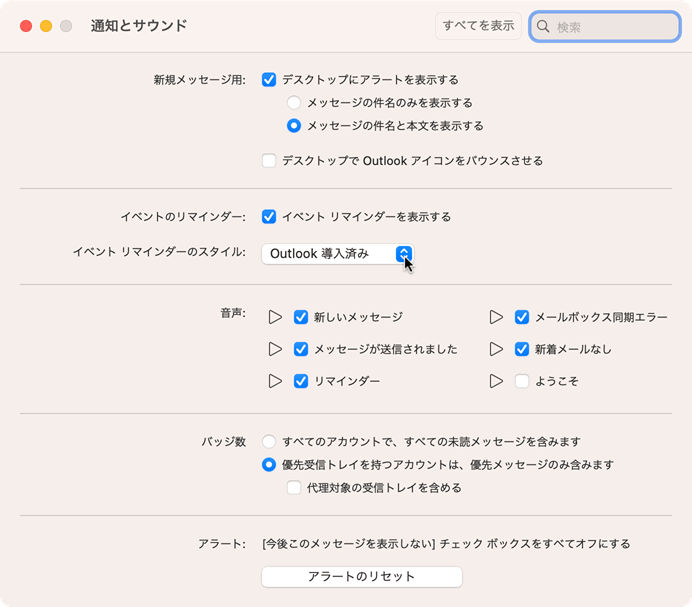Play the 新着メールなし sound preview
The height and width of the screenshot is (607, 692).
point(496,349)
